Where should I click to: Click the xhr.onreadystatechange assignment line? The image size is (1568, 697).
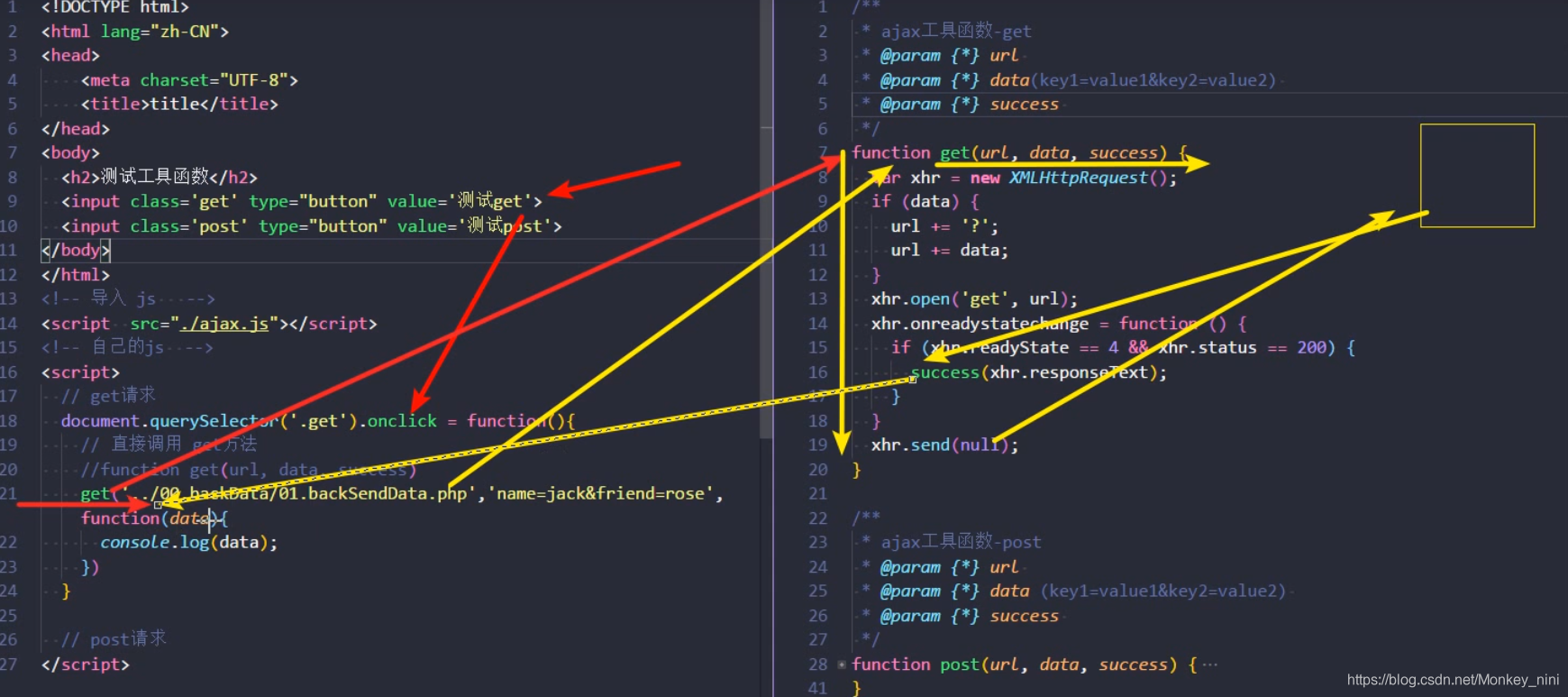(x=1059, y=324)
